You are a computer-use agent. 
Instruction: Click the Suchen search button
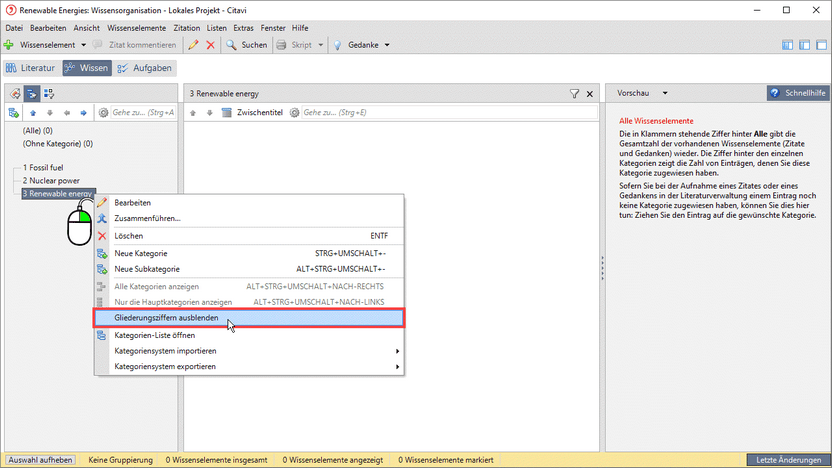[247, 45]
